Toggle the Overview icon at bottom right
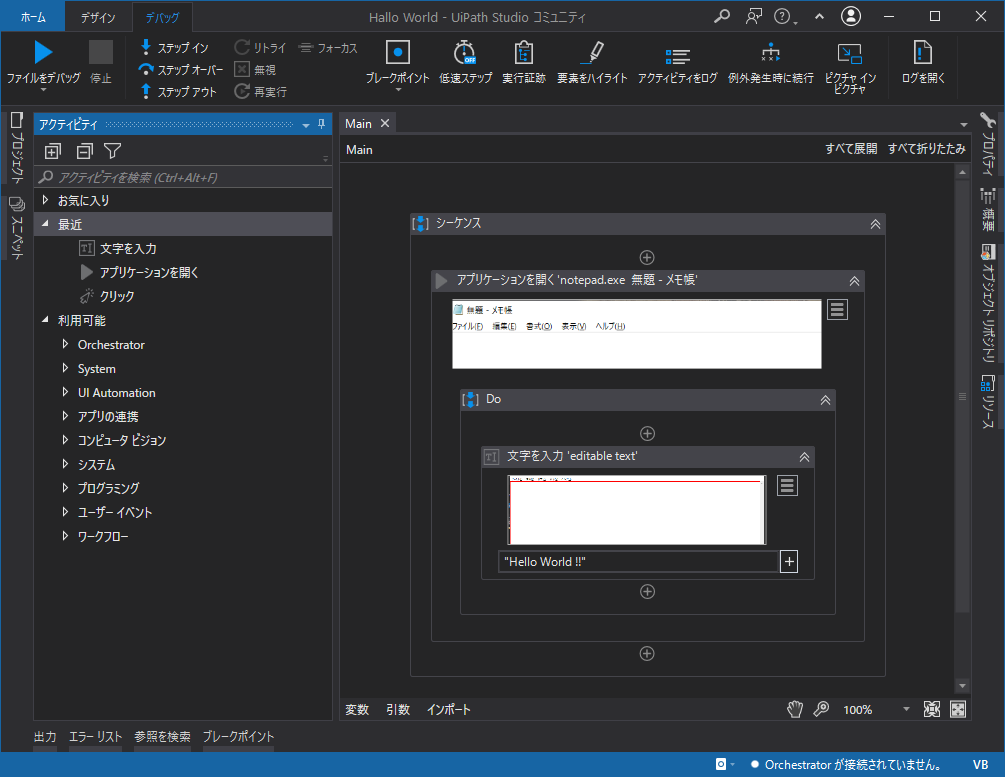The height and width of the screenshot is (777, 1005). click(958, 709)
